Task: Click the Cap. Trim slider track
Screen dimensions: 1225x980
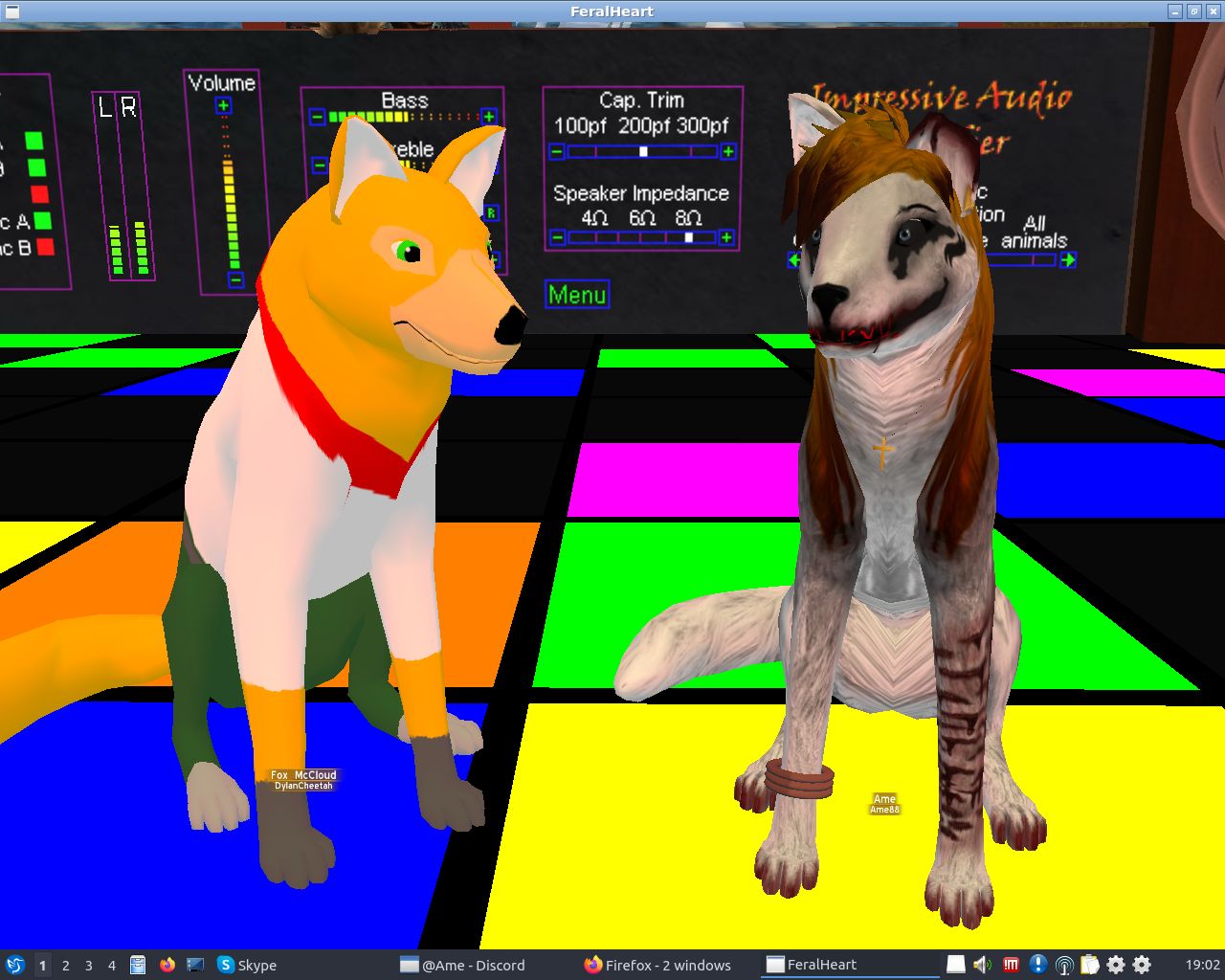Action: tap(642, 151)
